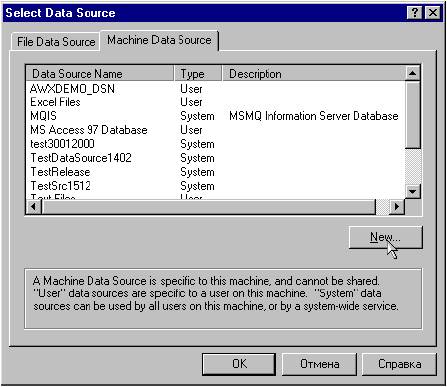Select the test30012000 data source
The width and height of the screenshot is (447, 387).
point(62,144)
